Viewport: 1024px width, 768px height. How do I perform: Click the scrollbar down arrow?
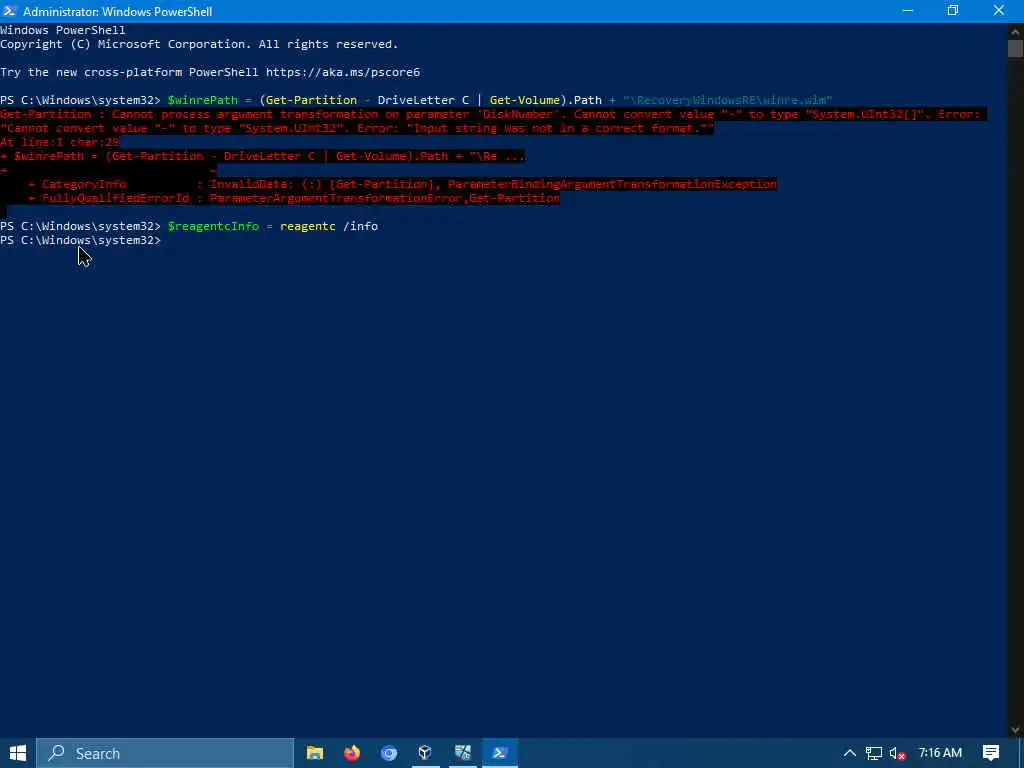[1015, 730]
